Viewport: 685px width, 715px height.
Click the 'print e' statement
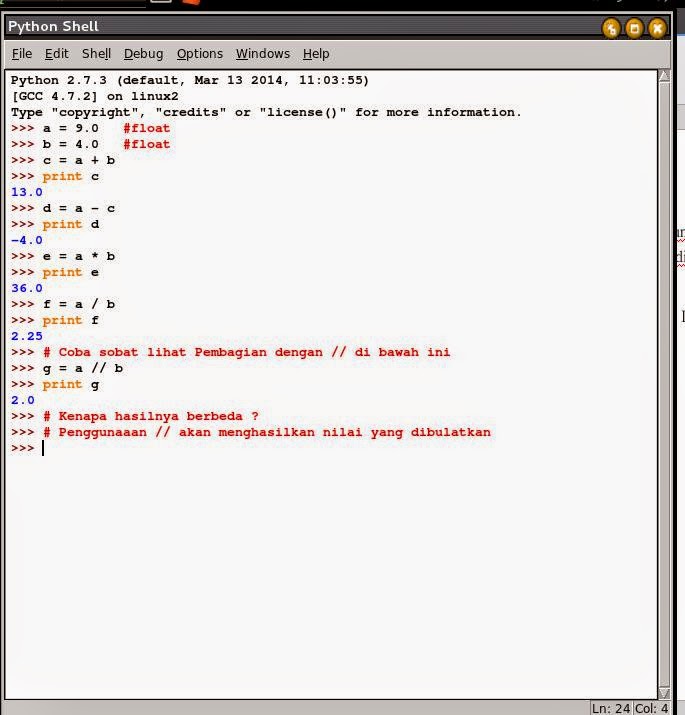point(71,272)
